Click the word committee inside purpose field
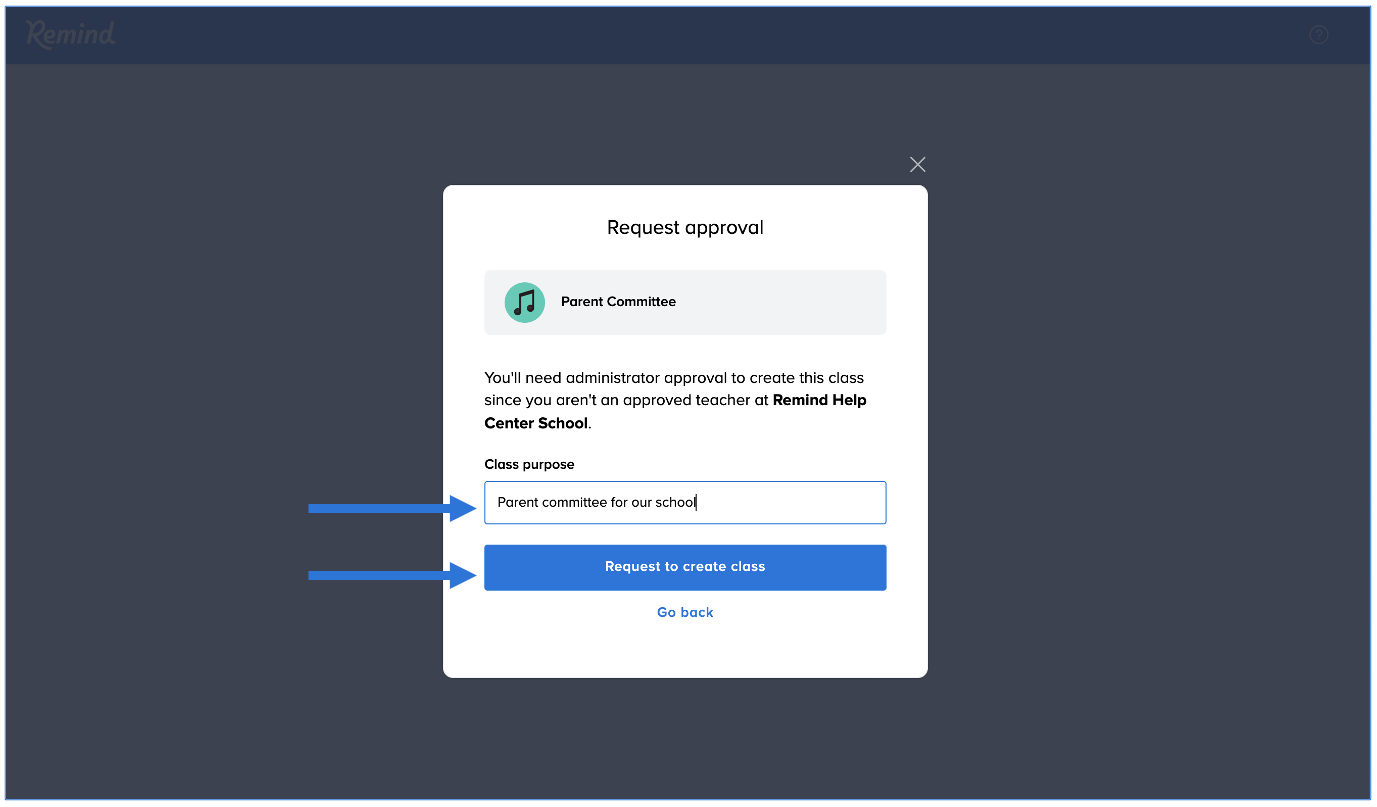The width and height of the screenshot is (1377, 807). point(573,503)
